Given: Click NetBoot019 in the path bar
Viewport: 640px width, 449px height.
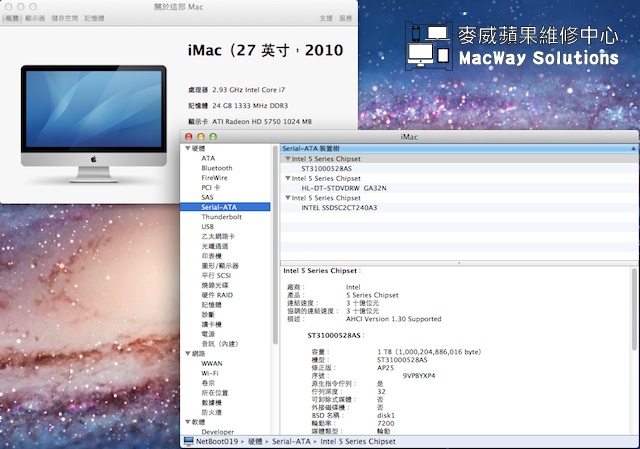Looking at the screenshot, I should (x=217, y=441).
